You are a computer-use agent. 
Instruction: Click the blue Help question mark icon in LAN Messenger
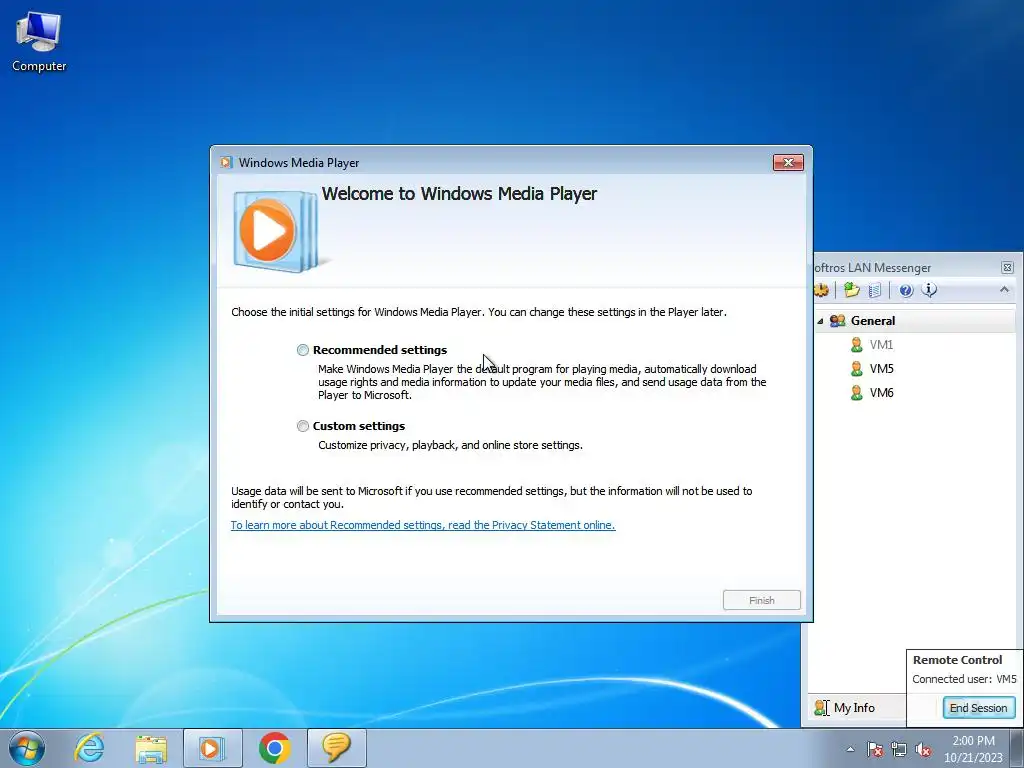(906, 290)
